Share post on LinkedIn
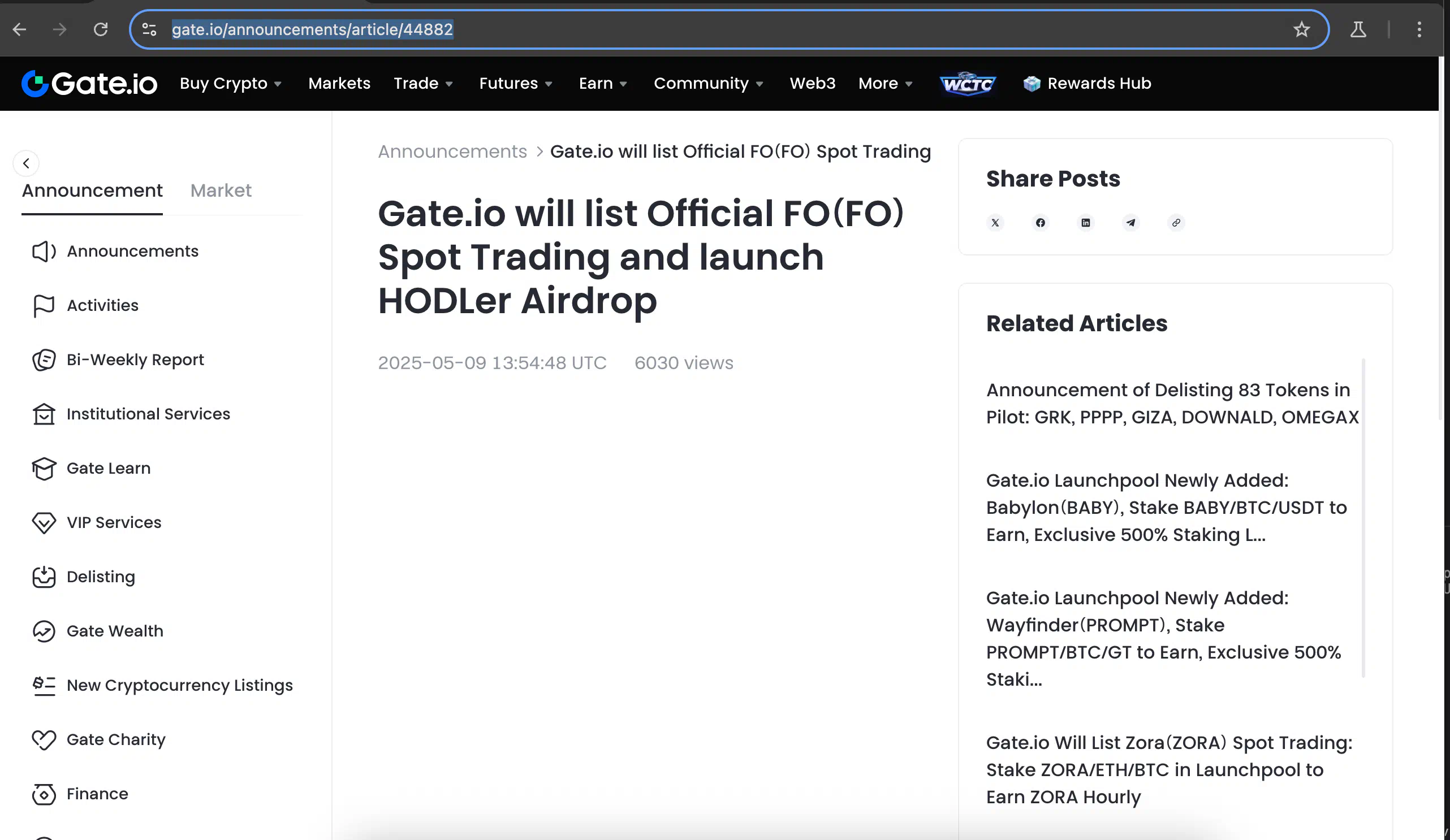Screen dimensions: 1450x840 coord(1085,223)
